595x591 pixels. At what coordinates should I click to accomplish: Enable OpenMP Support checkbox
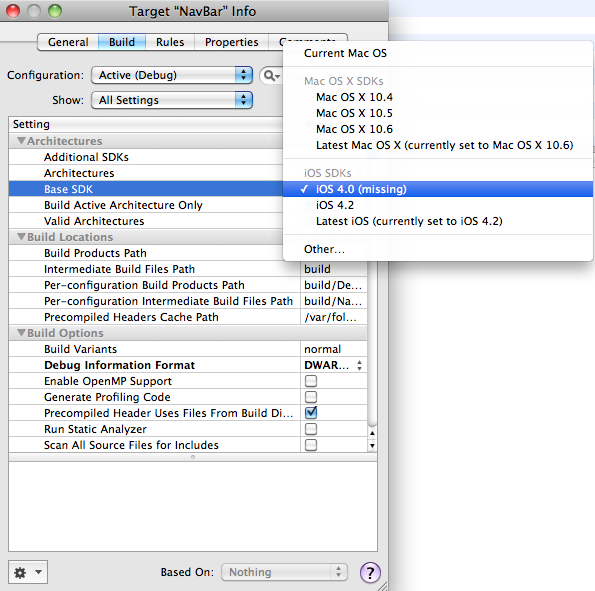coord(311,381)
